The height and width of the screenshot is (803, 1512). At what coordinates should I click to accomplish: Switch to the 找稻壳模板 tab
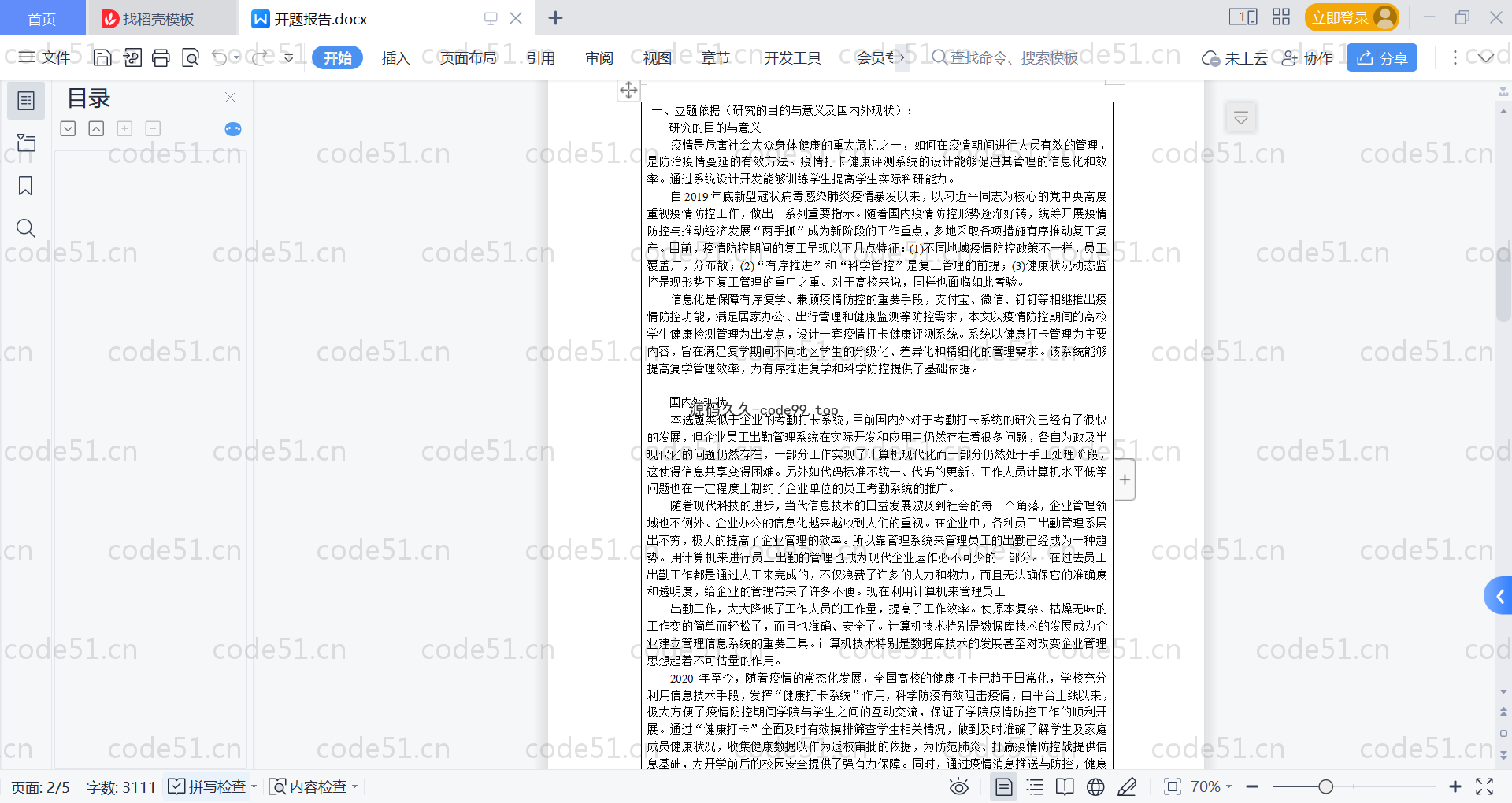click(x=161, y=18)
